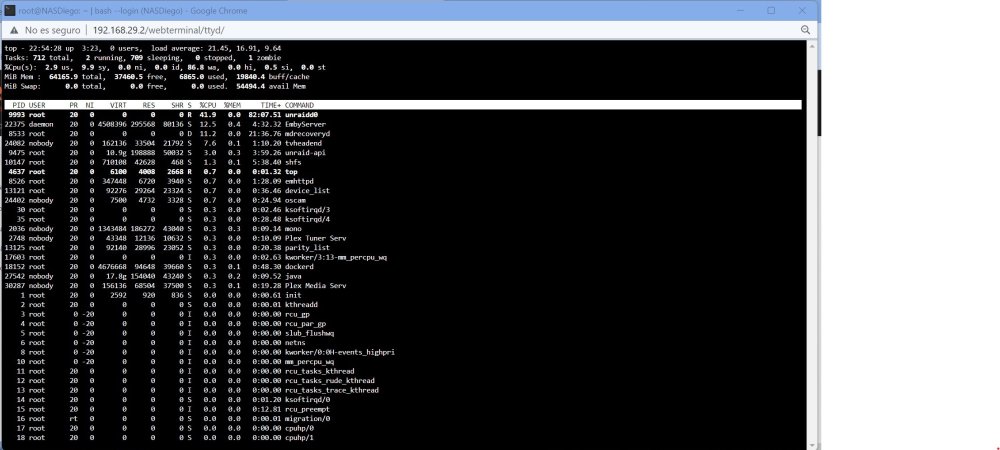Click the terminal icon in the title bar
Screen dimensions: 1000x450
(x=10, y=10)
